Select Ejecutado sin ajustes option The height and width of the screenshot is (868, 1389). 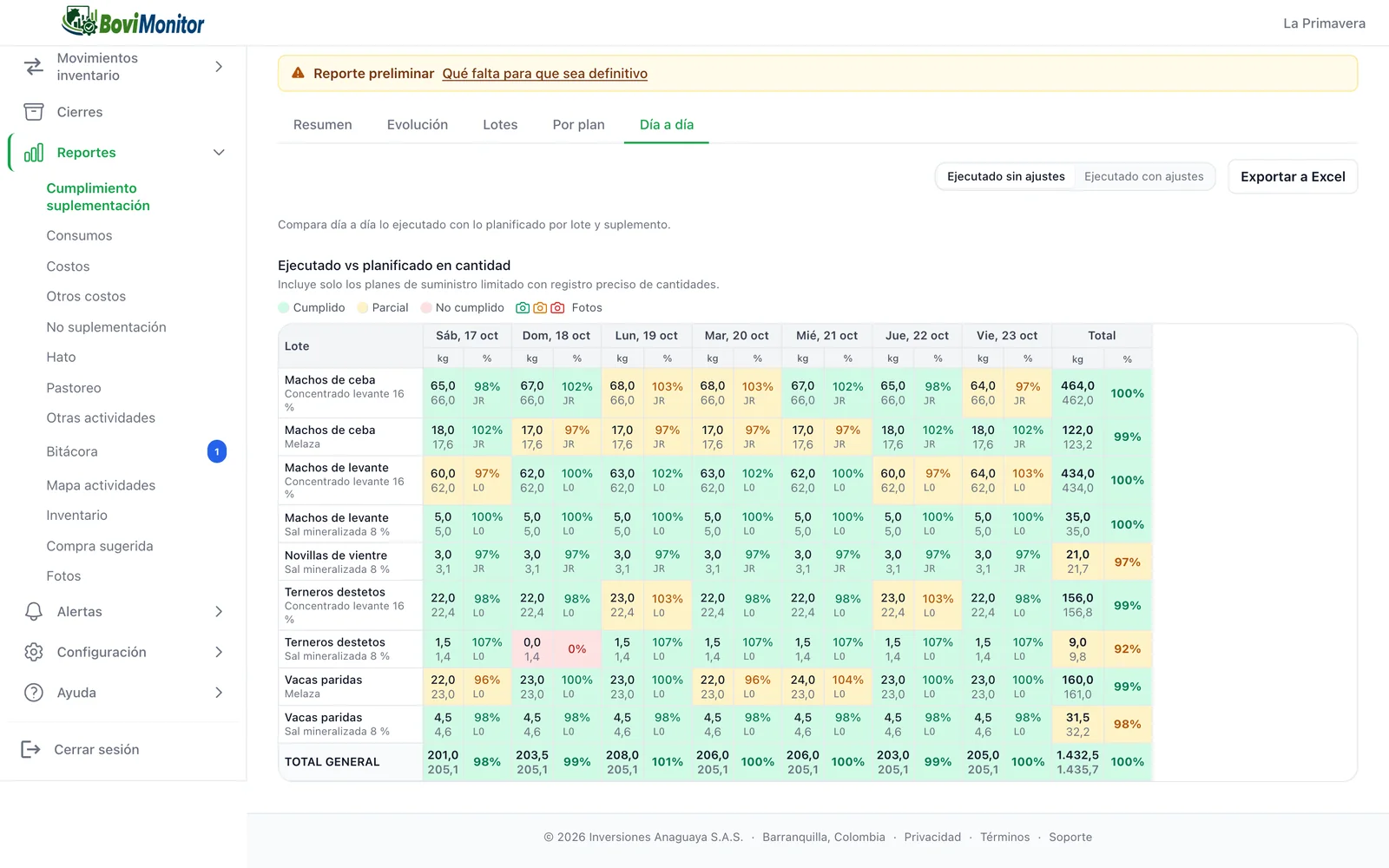(x=1006, y=176)
